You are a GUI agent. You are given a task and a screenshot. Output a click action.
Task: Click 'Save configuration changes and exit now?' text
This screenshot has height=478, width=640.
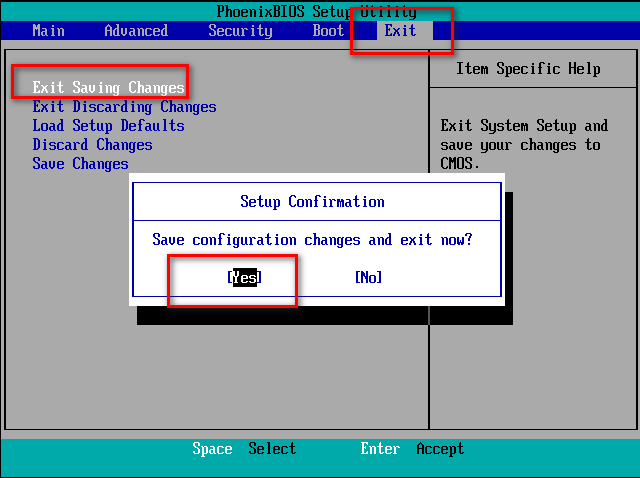[312, 240]
